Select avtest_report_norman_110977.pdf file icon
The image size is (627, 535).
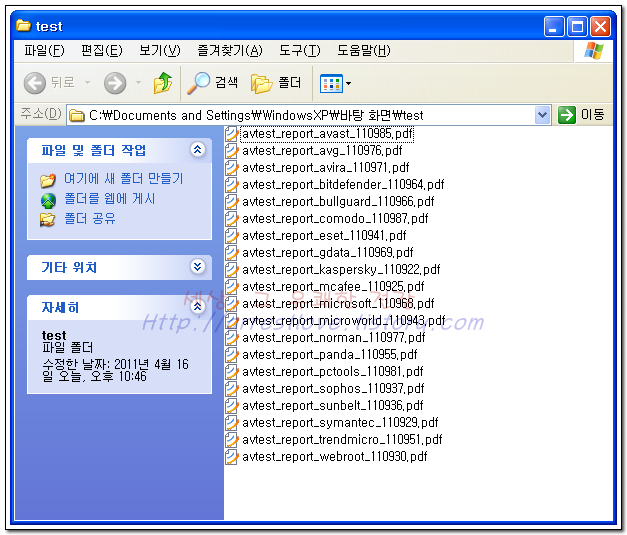231,338
